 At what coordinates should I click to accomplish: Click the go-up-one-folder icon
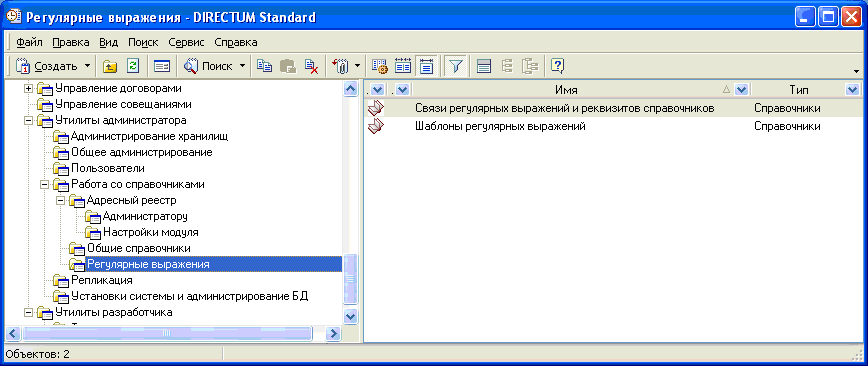coord(111,66)
